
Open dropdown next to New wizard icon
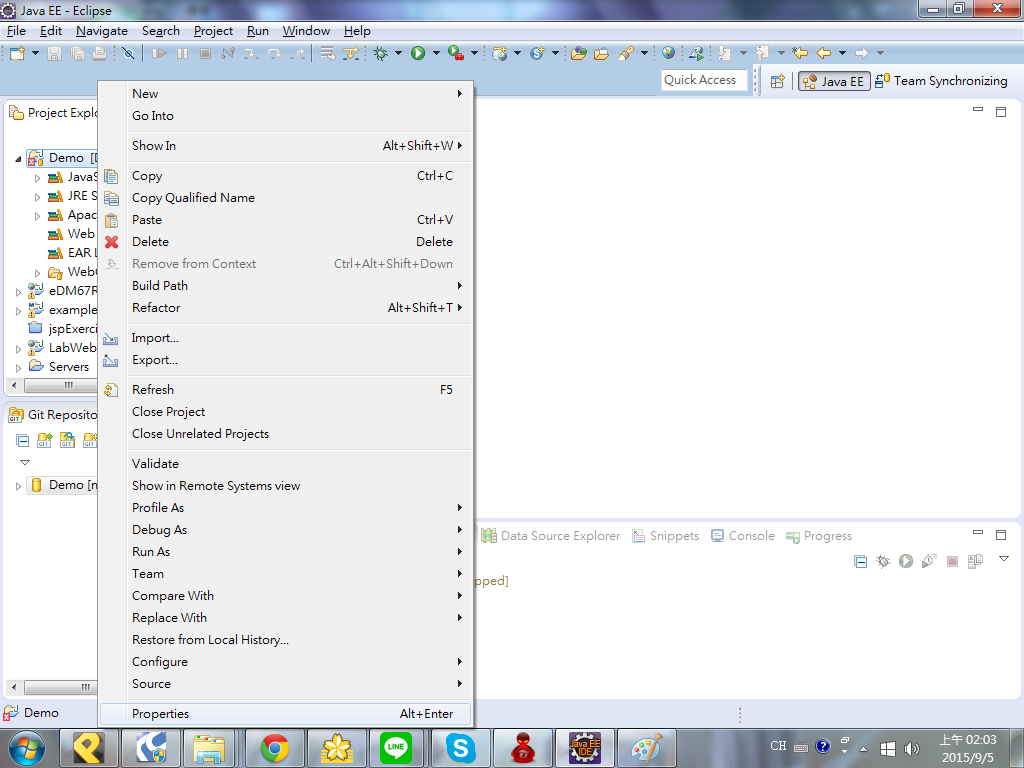click(x=35, y=53)
